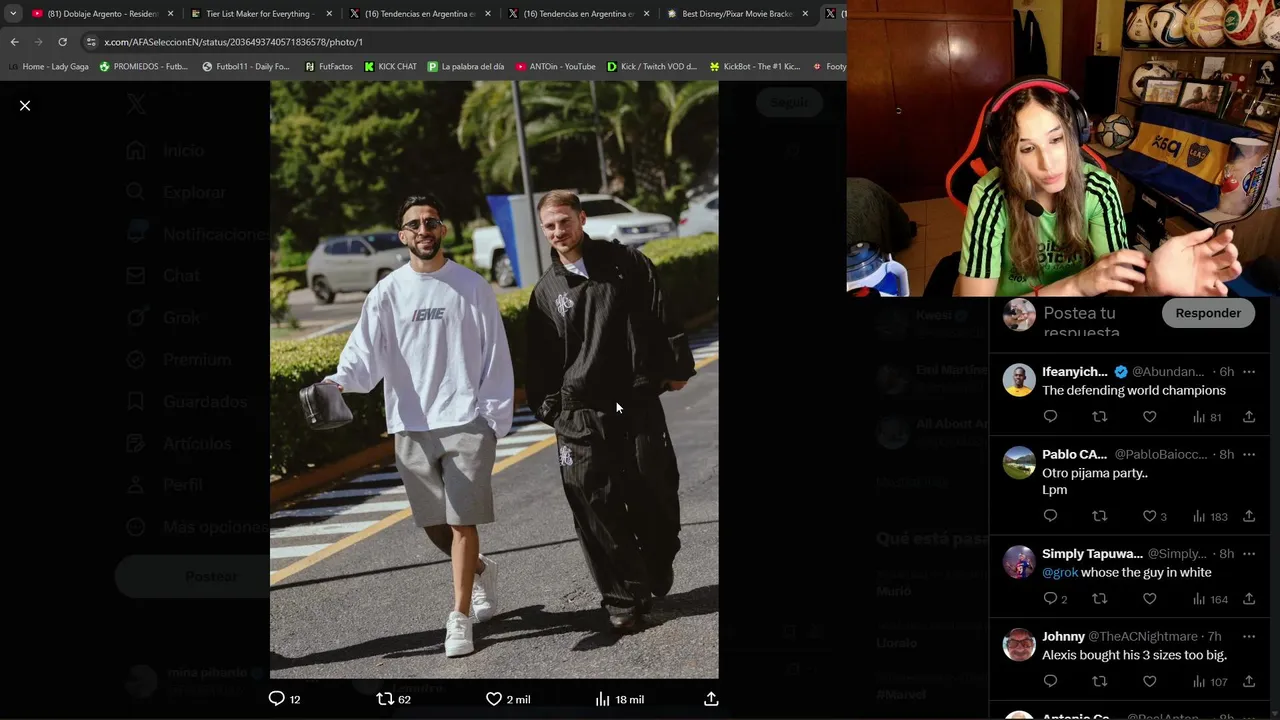Close the 'Doblaje Argento' tab
Viewport: 1280px width, 720px height.
pyautogui.click(x=170, y=14)
